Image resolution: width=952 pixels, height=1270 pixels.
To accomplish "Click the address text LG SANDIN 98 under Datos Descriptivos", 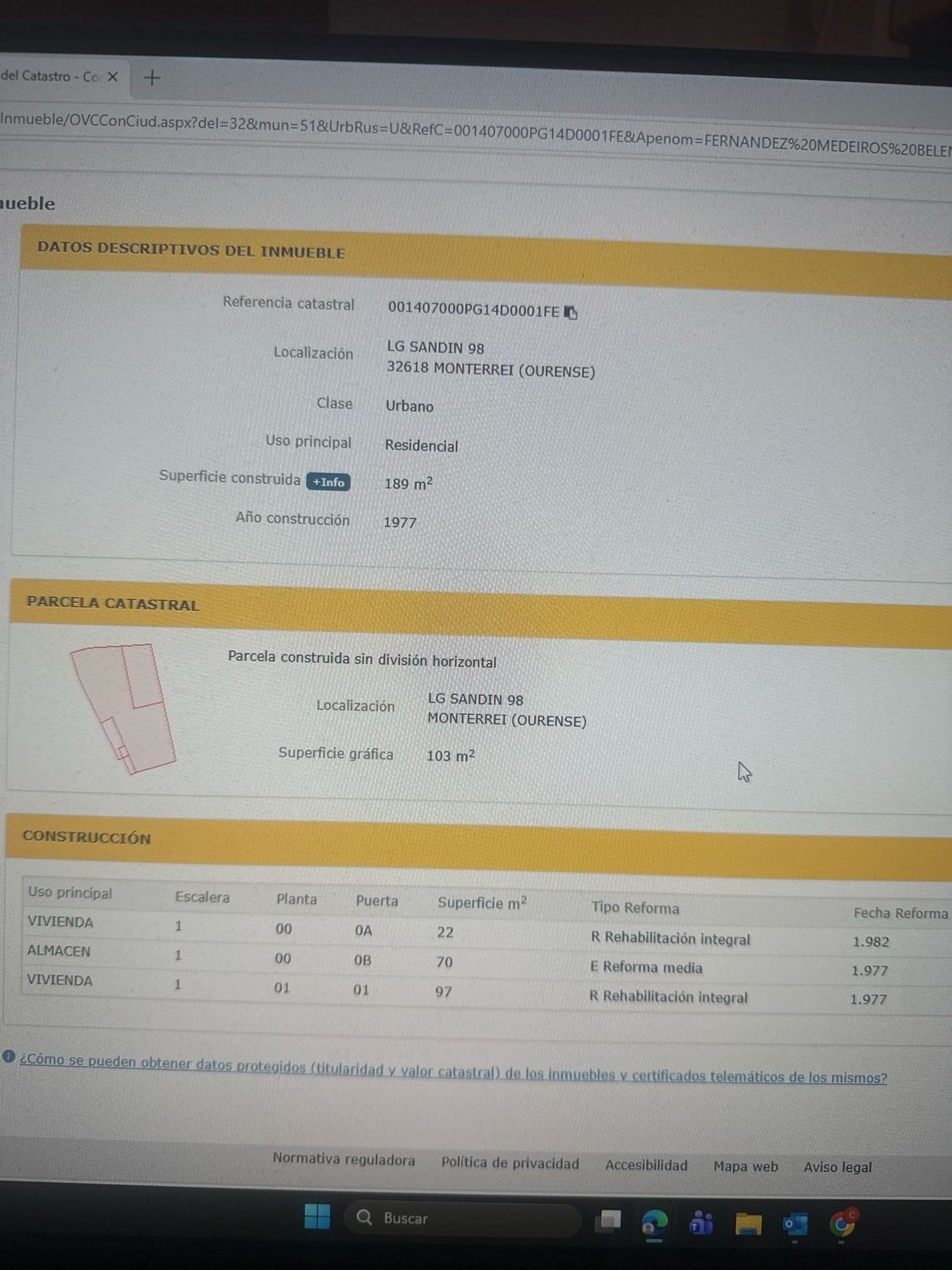I will point(435,347).
